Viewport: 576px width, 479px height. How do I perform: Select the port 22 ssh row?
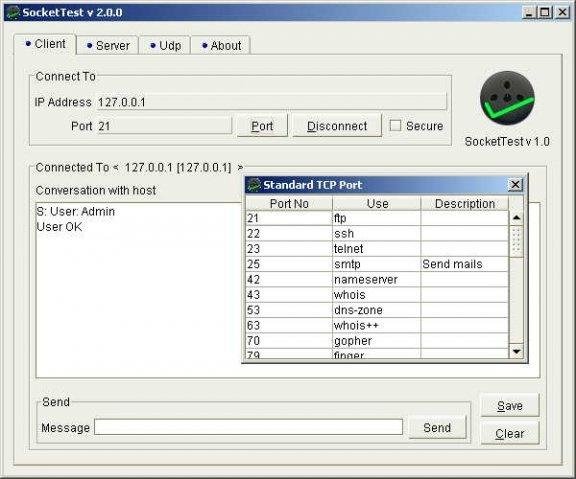pyautogui.click(x=377, y=234)
